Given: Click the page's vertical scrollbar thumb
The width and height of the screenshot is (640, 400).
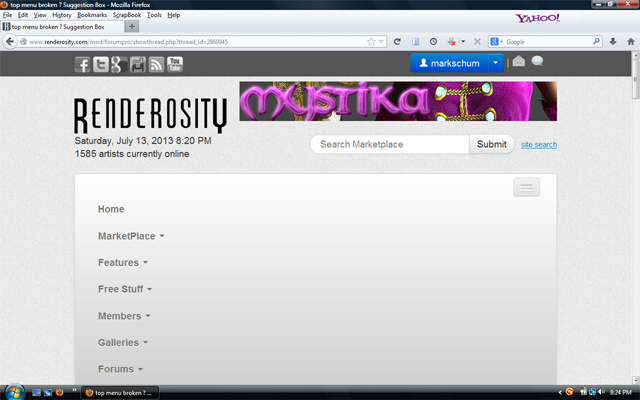Looking at the screenshot, I should click(636, 80).
